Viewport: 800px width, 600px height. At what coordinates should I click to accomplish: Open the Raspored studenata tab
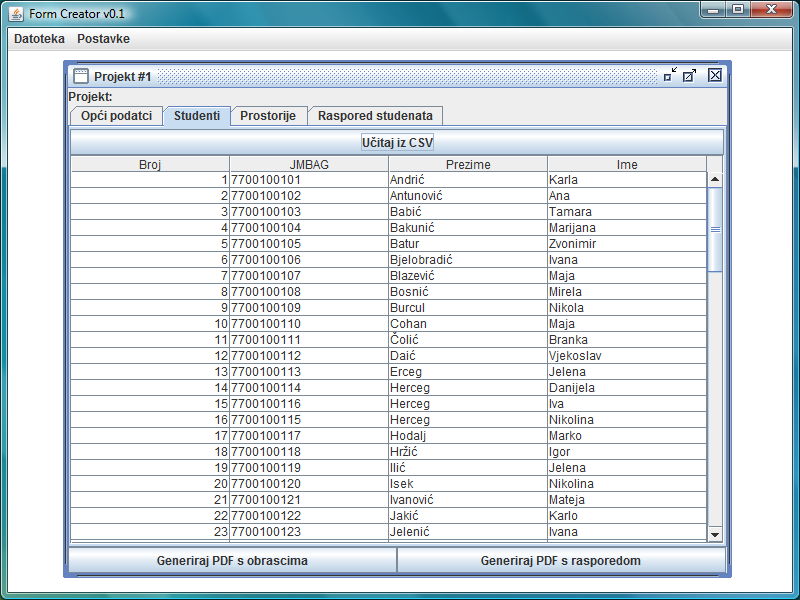[375, 116]
